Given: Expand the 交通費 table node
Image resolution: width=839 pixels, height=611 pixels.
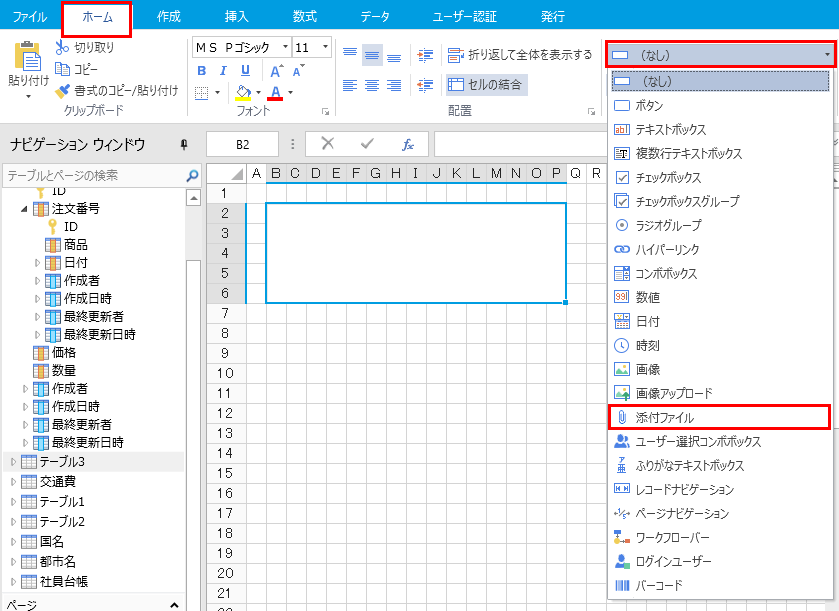Looking at the screenshot, I should pos(13,482).
